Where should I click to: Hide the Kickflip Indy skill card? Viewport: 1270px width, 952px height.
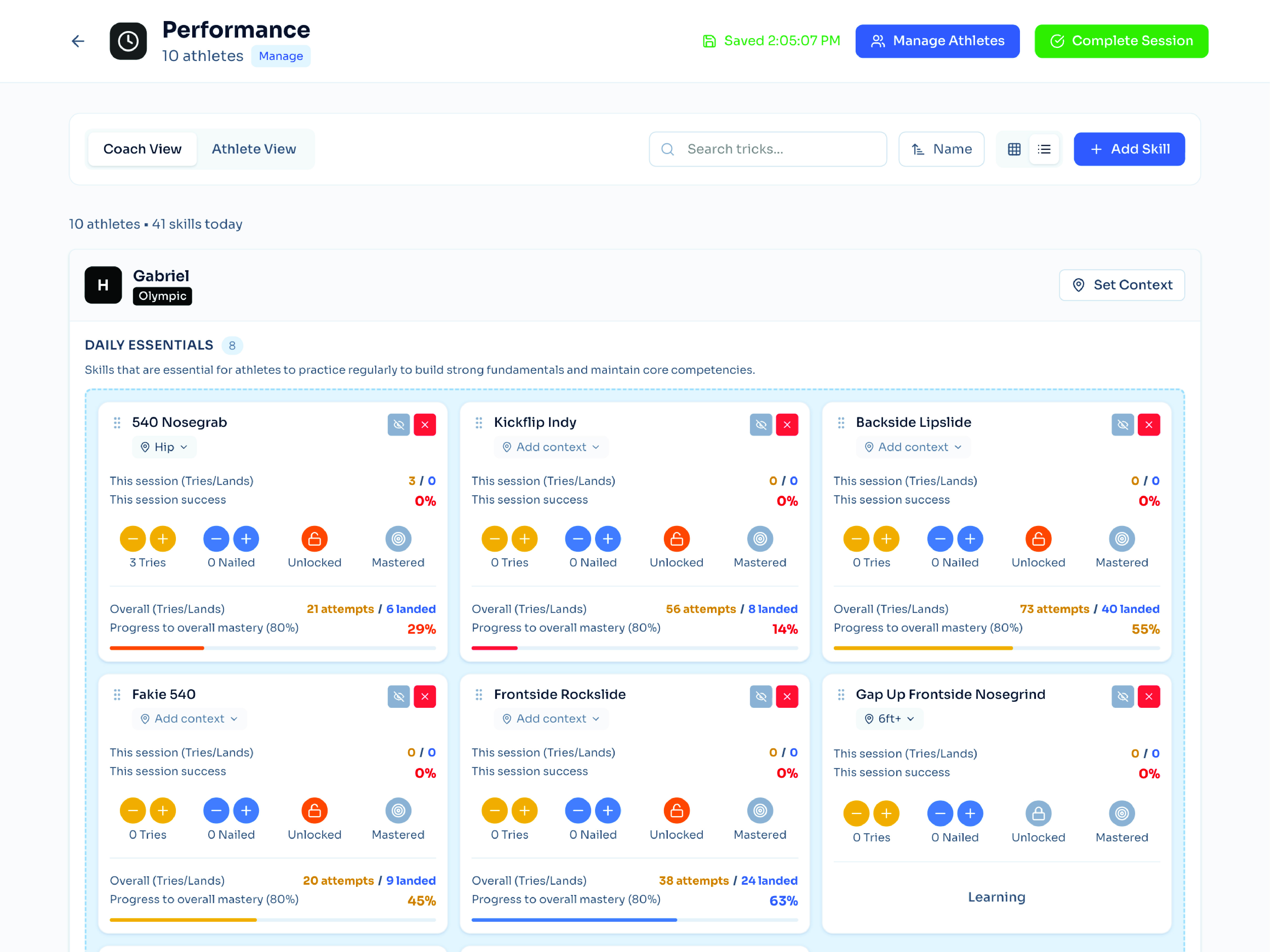(761, 425)
